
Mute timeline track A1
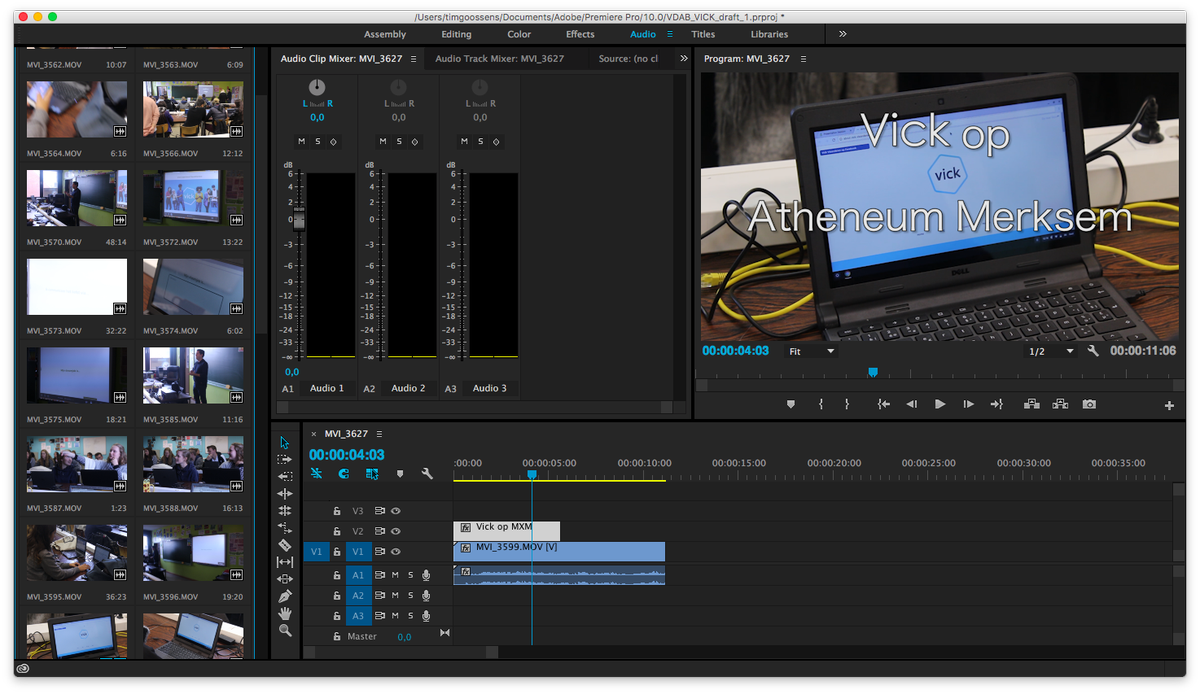point(395,575)
